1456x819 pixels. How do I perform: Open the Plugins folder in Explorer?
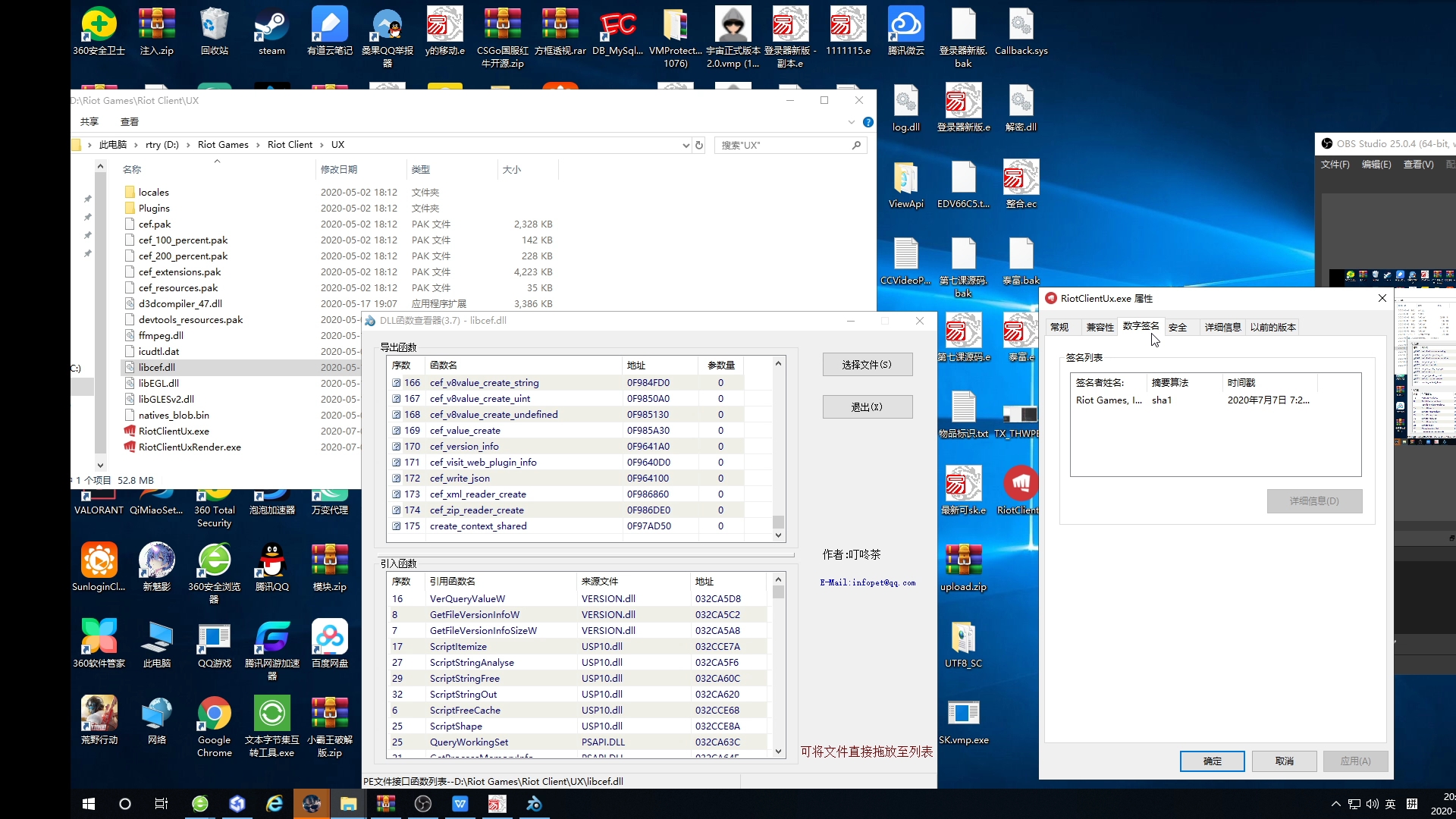pos(154,209)
